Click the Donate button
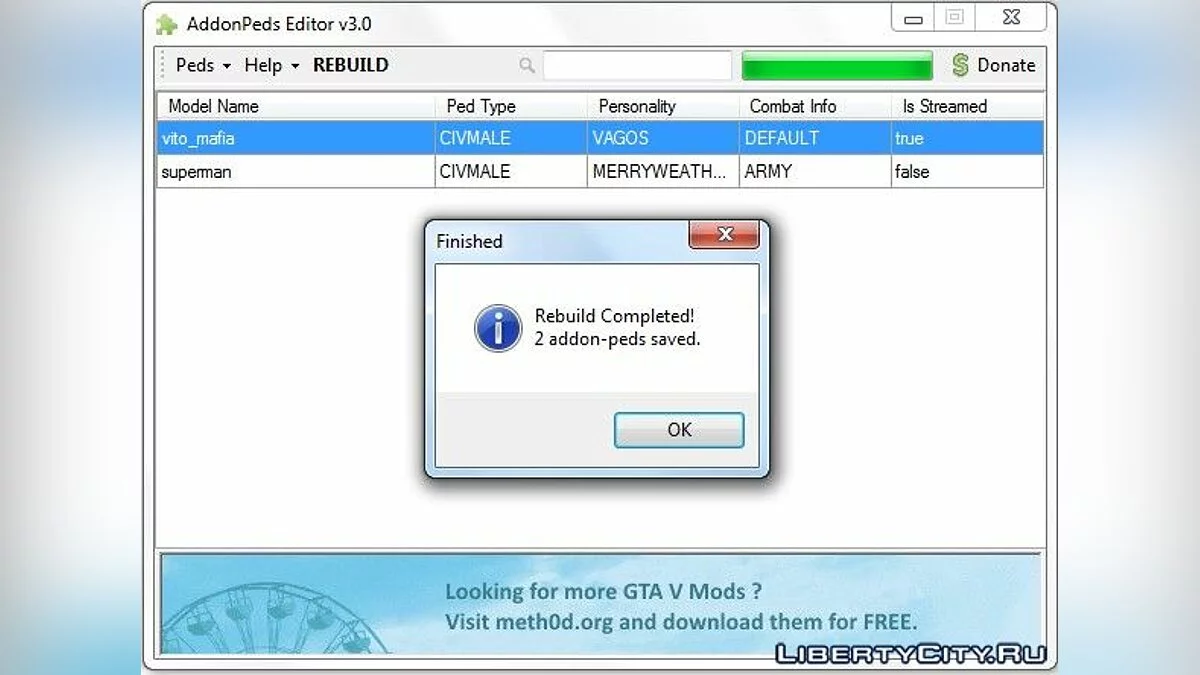 pyautogui.click(x=993, y=65)
